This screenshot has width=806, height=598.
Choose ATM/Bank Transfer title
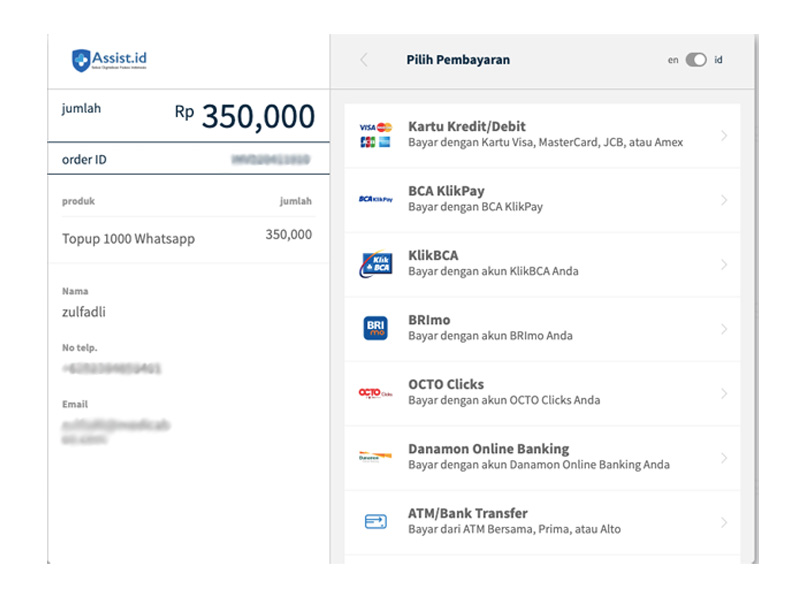point(468,513)
